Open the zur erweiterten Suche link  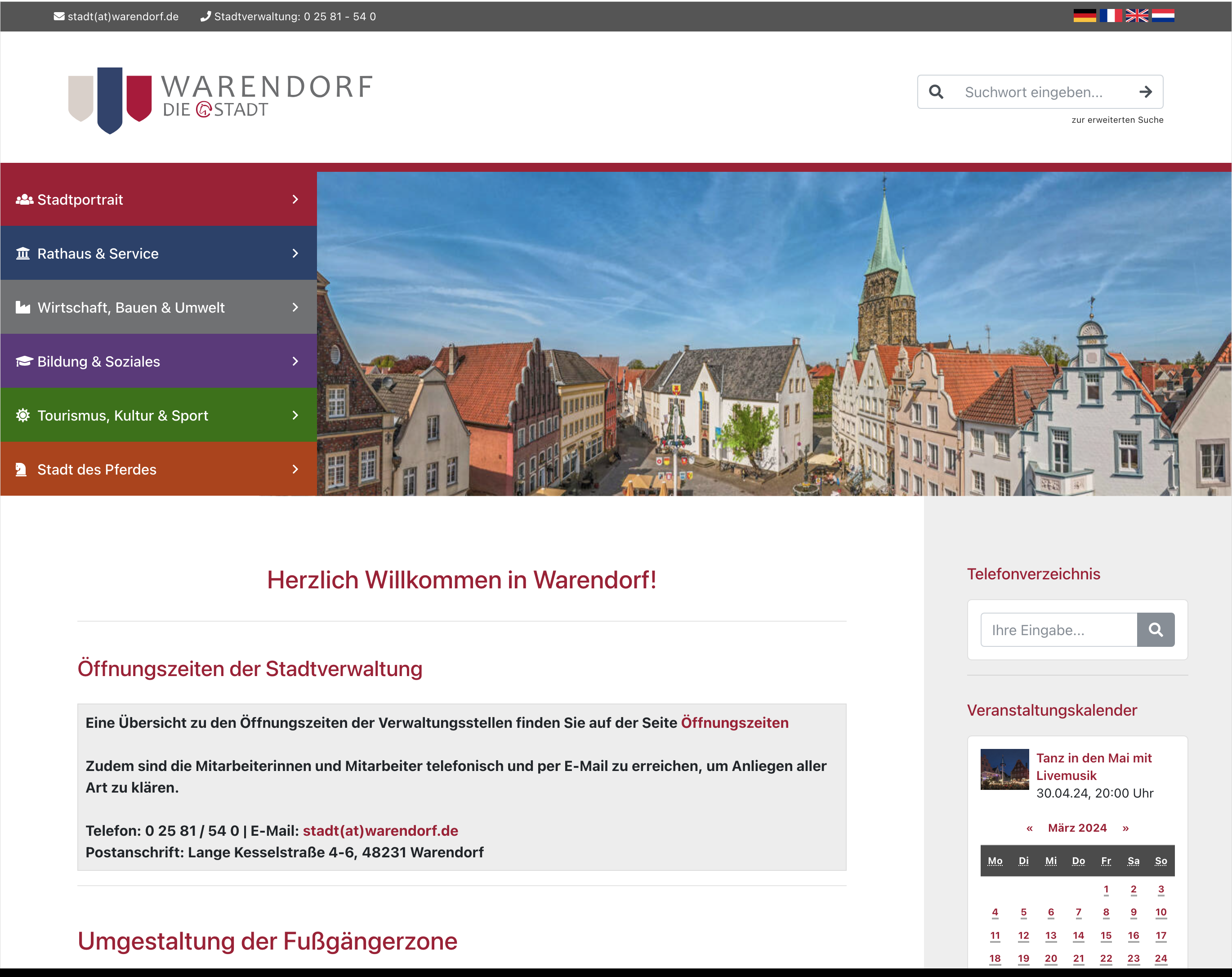pos(1117,120)
